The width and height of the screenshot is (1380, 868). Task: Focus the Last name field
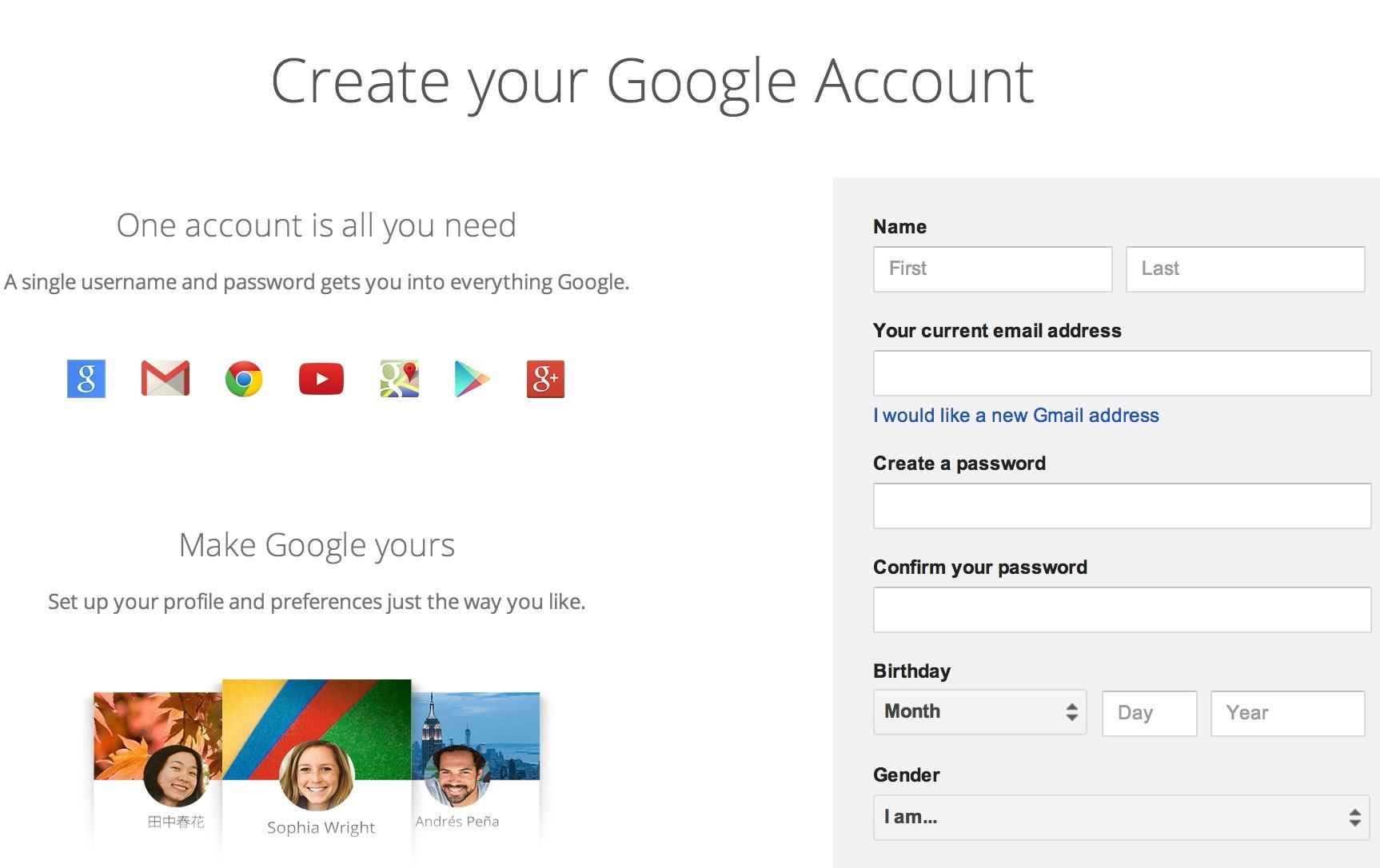click(1245, 269)
